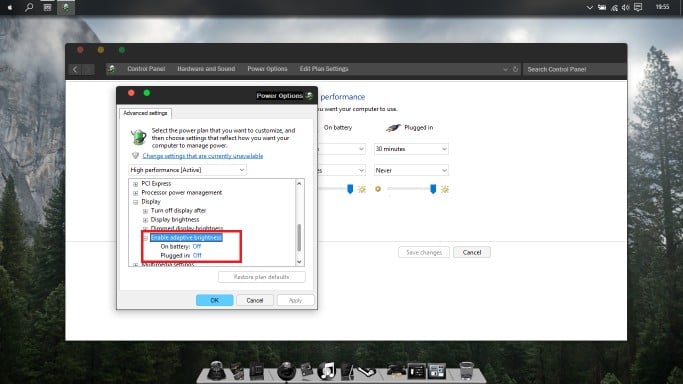Select Enable adaptive brightness tree item
This screenshot has height=384, width=683.
click(x=186, y=237)
